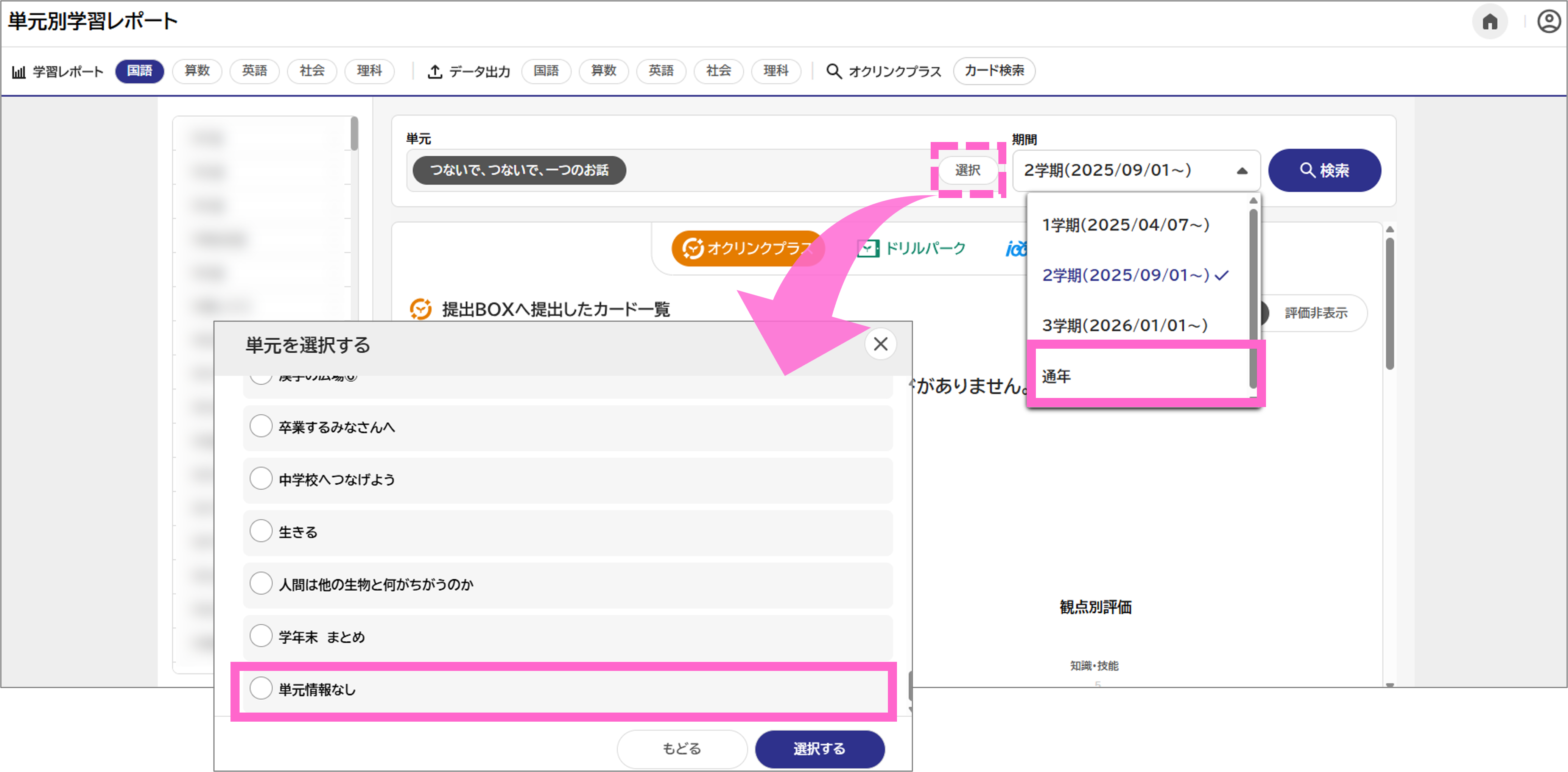Open the 社会 subject tab
The image size is (1568, 772).
click(x=311, y=71)
